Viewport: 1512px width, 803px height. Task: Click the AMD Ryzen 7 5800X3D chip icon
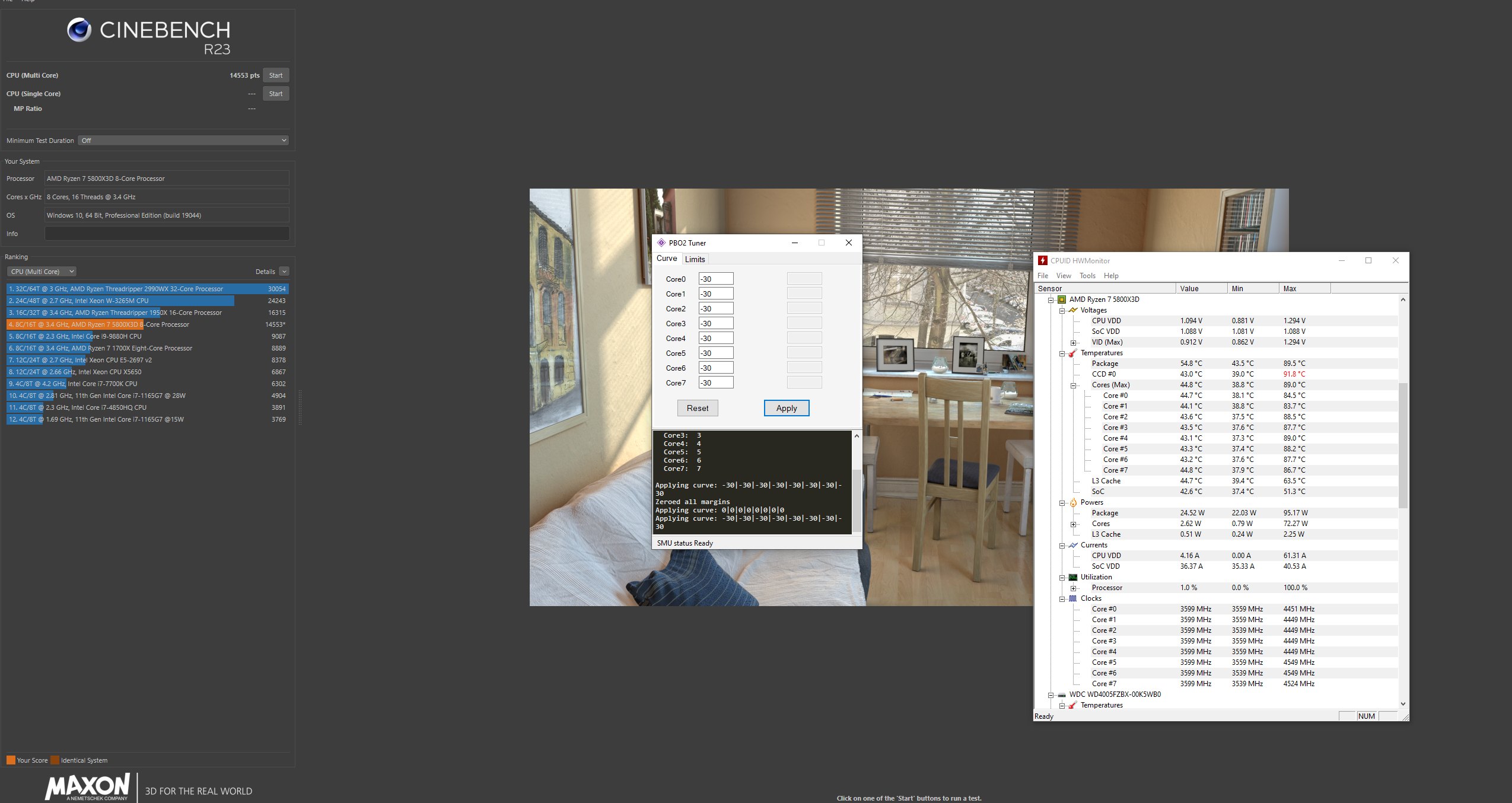(1062, 299)
